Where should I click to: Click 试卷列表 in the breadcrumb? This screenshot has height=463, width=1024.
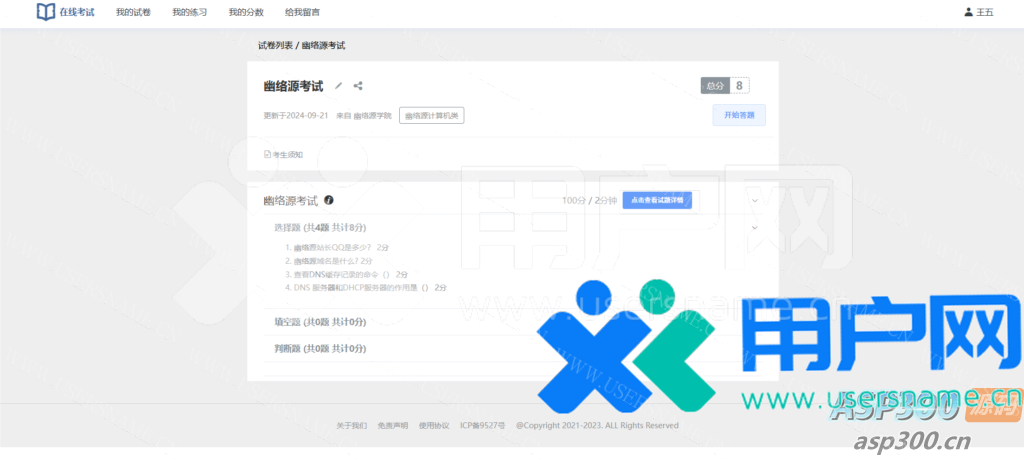(x=275, y=46)
